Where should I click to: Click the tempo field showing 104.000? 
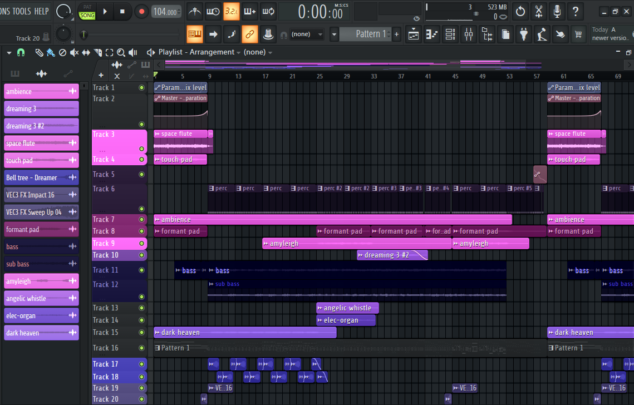tap(166, 11)
